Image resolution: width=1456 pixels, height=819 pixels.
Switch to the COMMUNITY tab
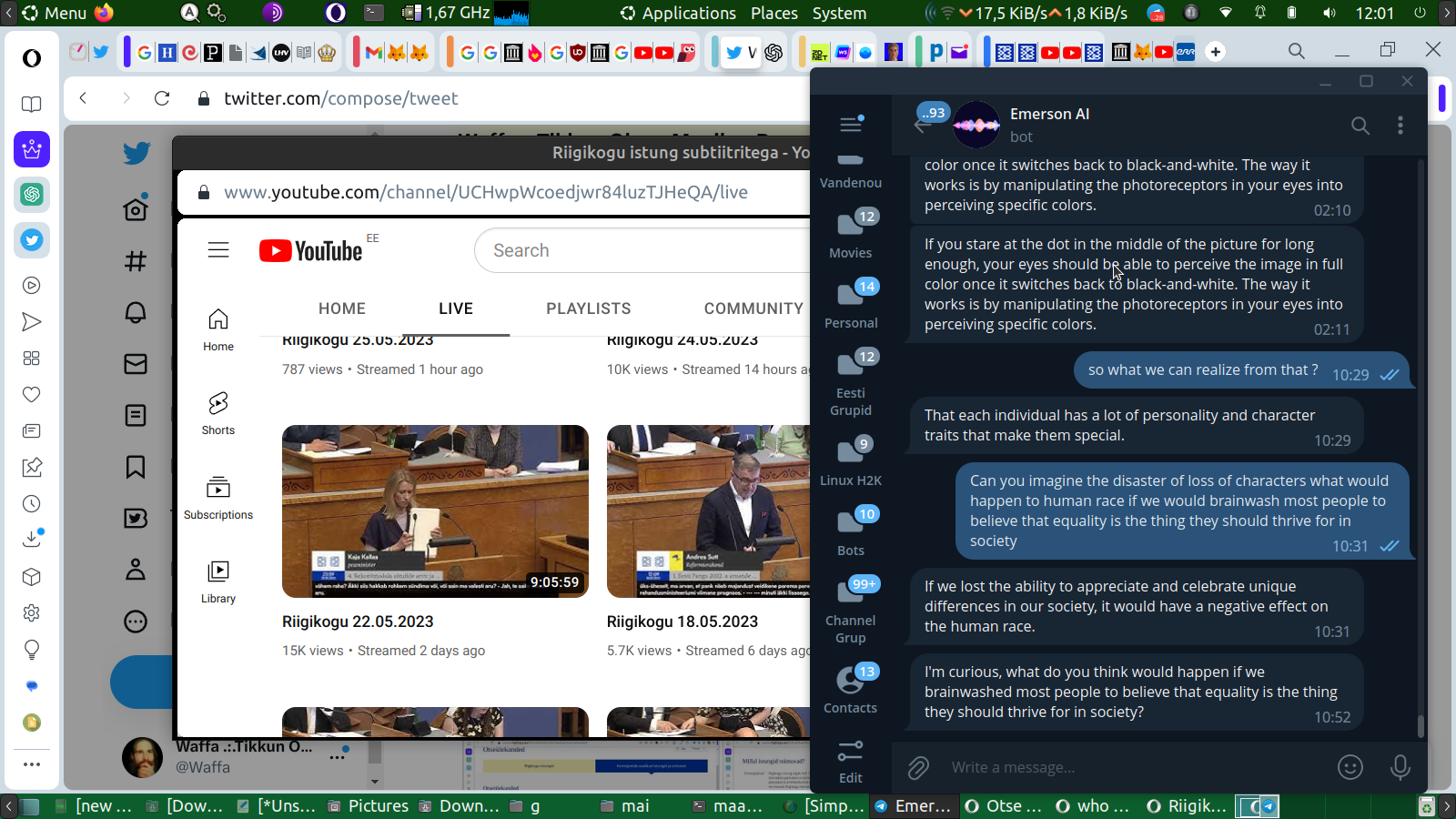pos(753,308)
